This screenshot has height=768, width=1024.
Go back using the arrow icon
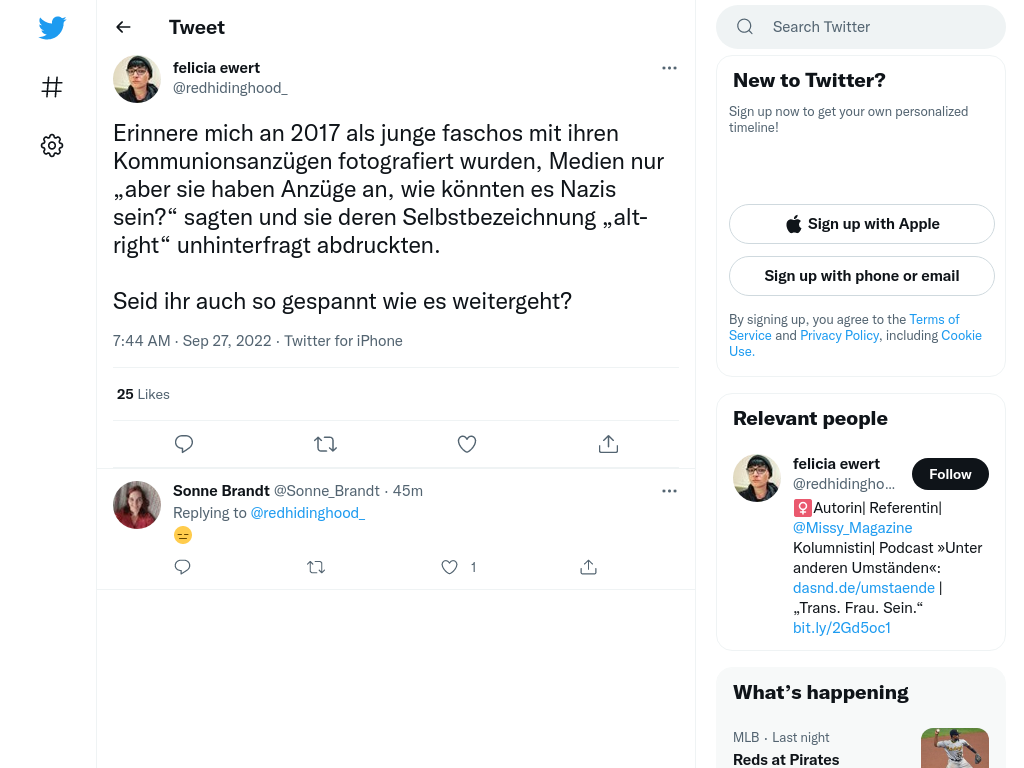coord(123,27)
